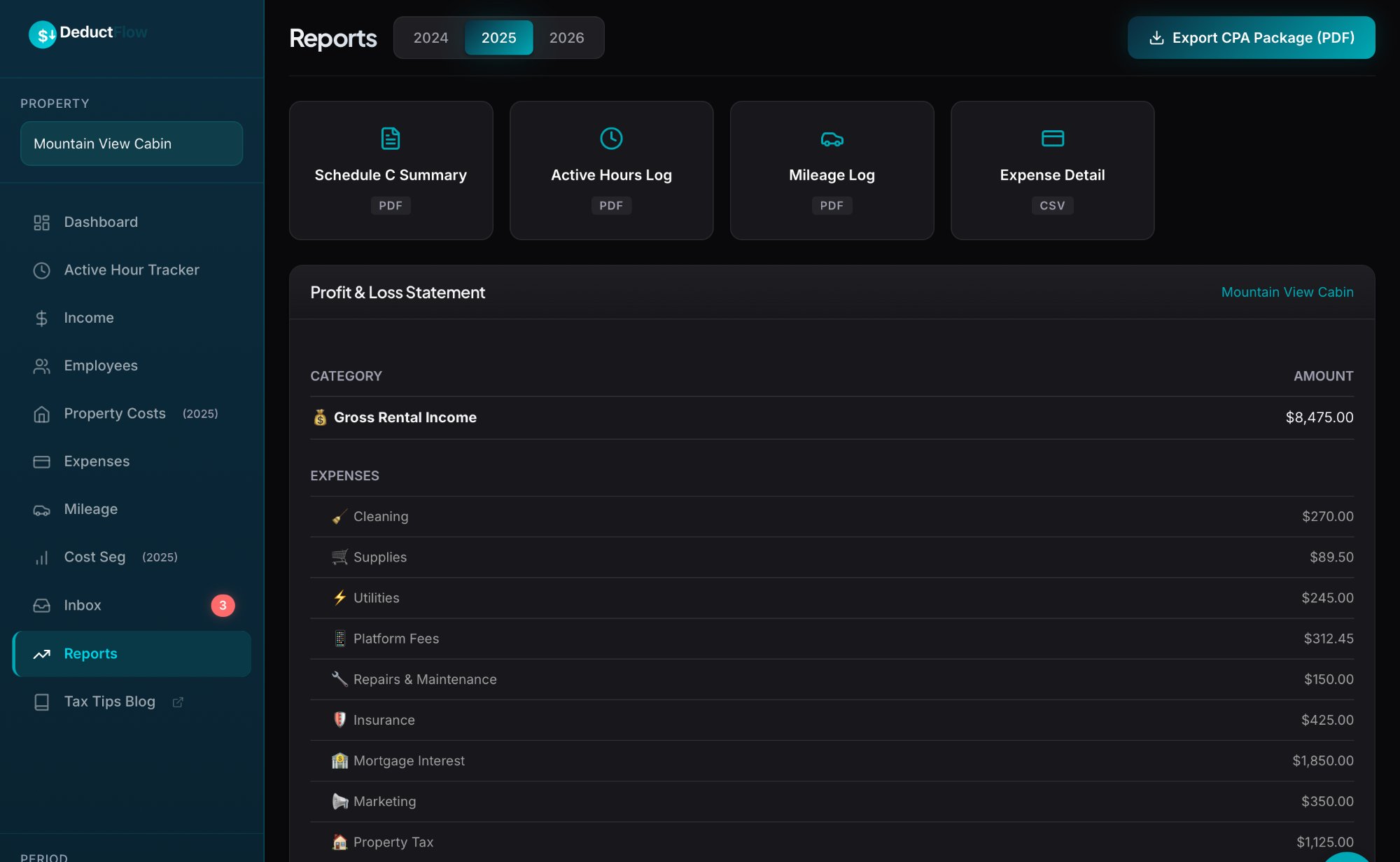Select the Active Hours Log report card
Viewport: 1400px width, 862px height.
point(611,170)
